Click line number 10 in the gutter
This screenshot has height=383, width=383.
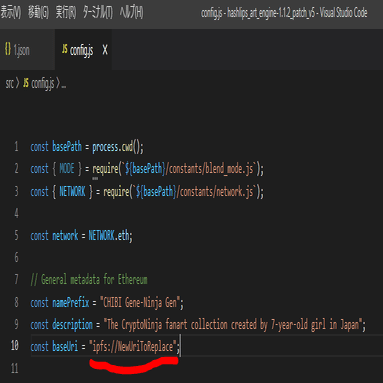click(x=14, y=345)
